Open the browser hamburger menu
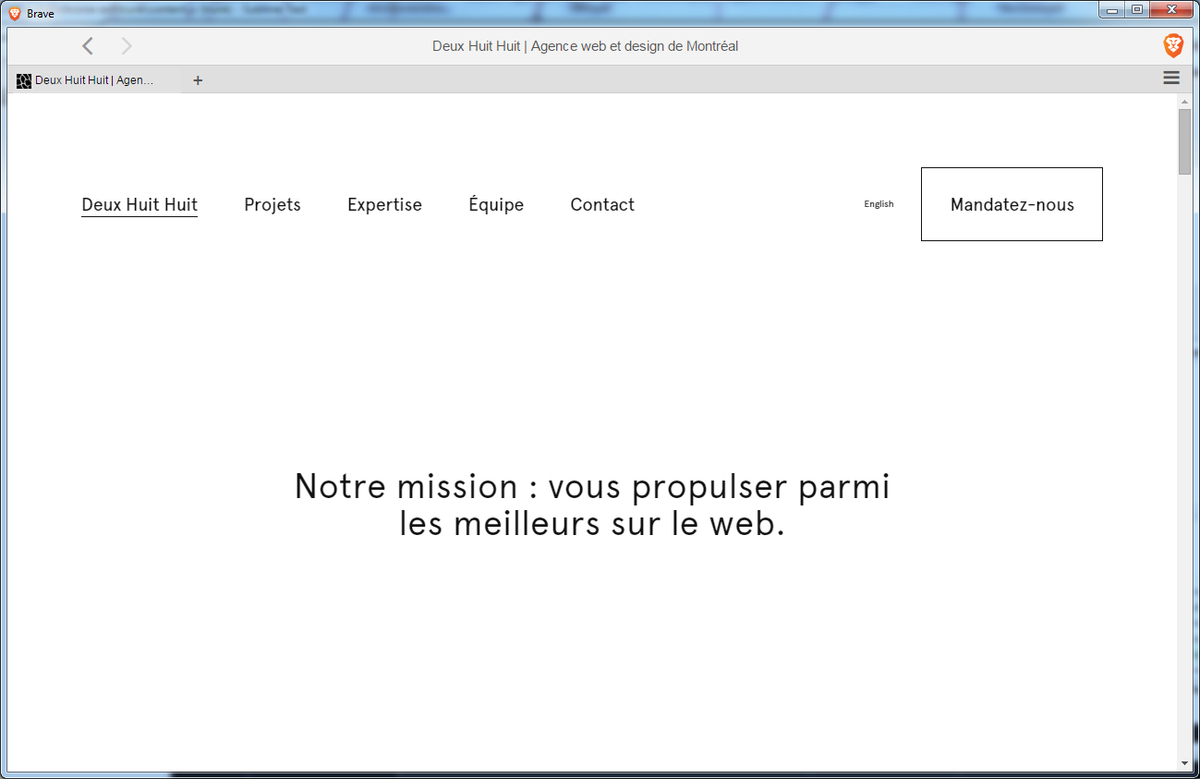Image resolution: width=1200 pixels, height=779 pixels. tap(1170, 77)
